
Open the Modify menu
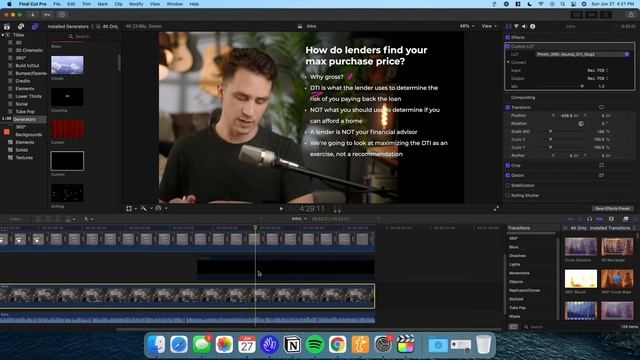(136, 4)
